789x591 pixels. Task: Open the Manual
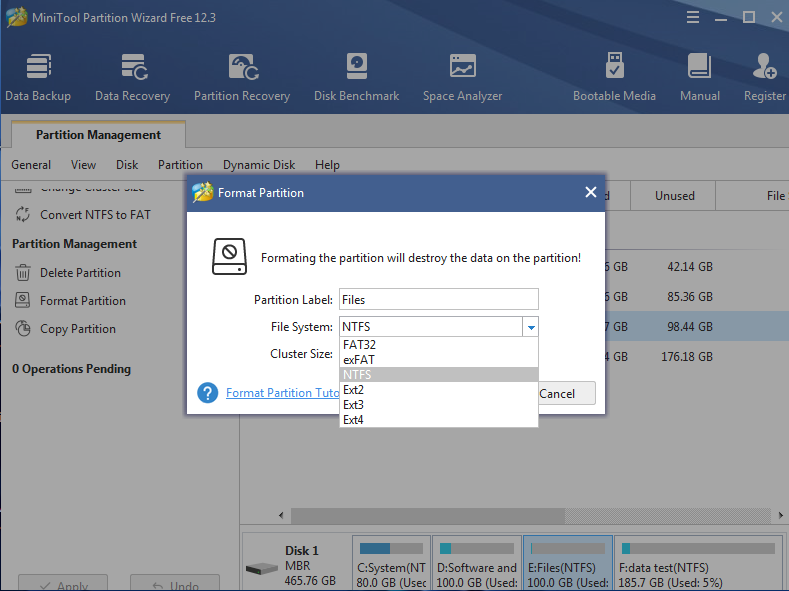click(x=699, y=77)
